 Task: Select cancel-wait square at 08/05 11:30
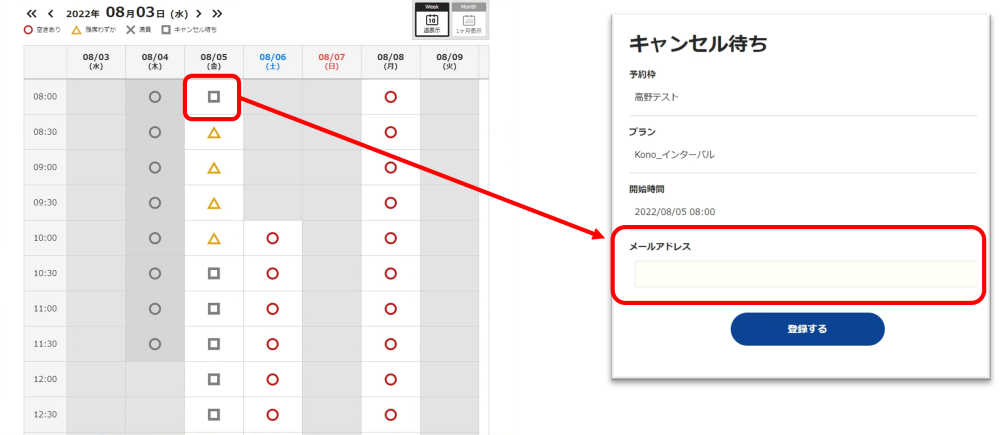click(x=214, y=344)
